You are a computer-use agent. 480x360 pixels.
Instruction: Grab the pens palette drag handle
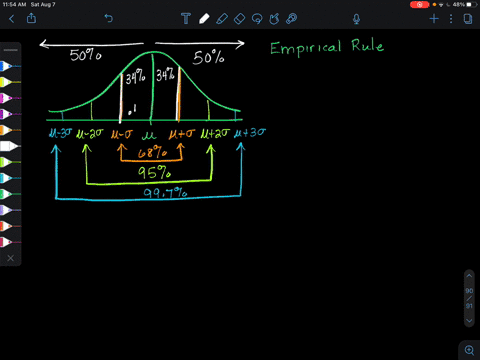pos(10,50)
